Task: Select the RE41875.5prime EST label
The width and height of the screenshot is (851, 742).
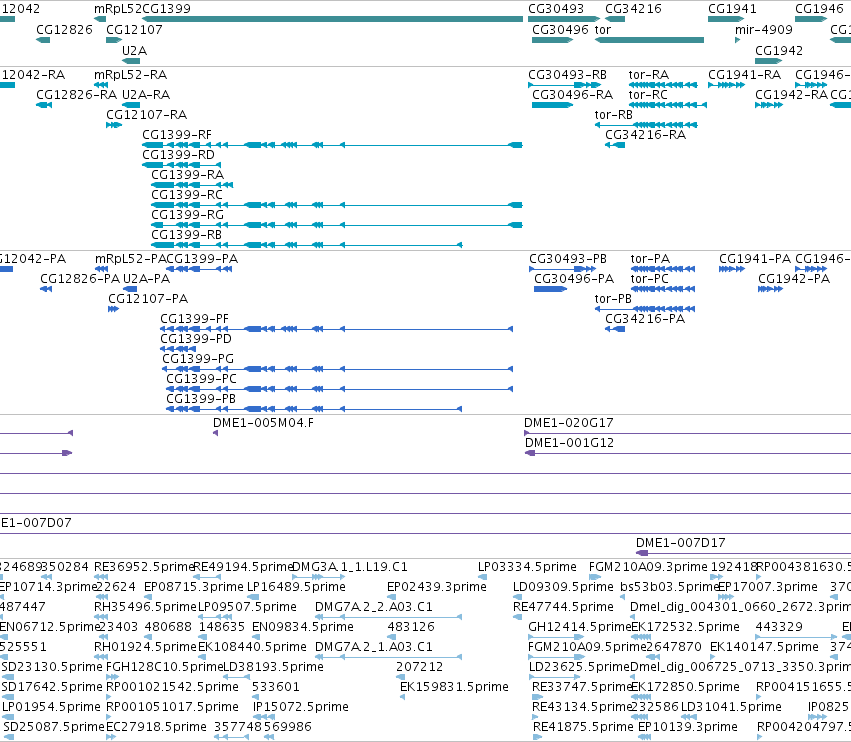Action: pos(583,727)
